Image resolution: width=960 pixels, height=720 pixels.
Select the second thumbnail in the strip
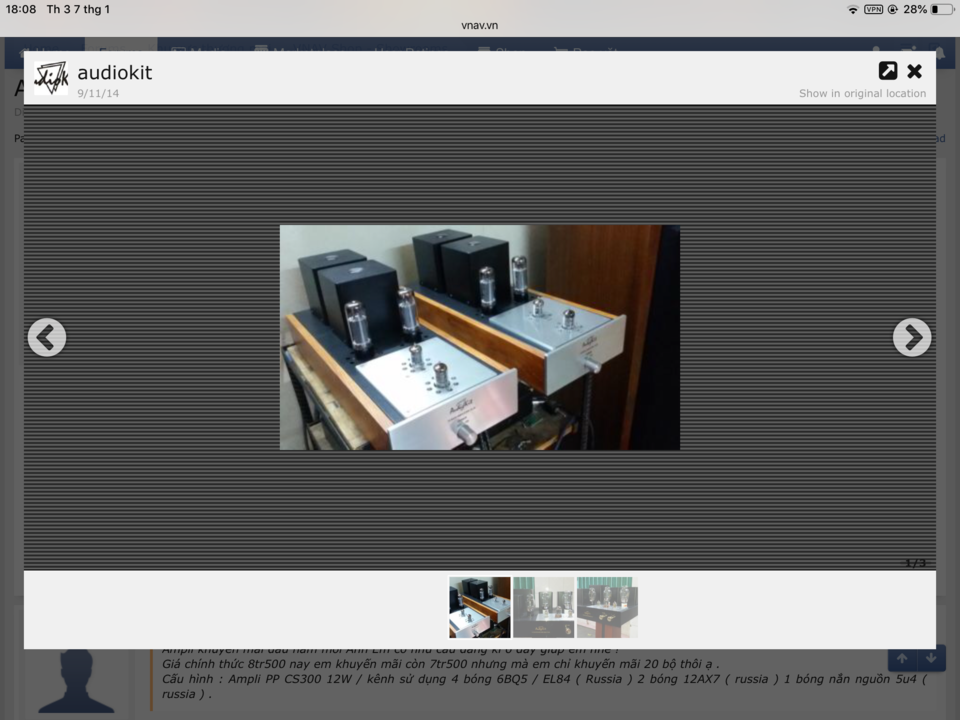click(544, 607)
